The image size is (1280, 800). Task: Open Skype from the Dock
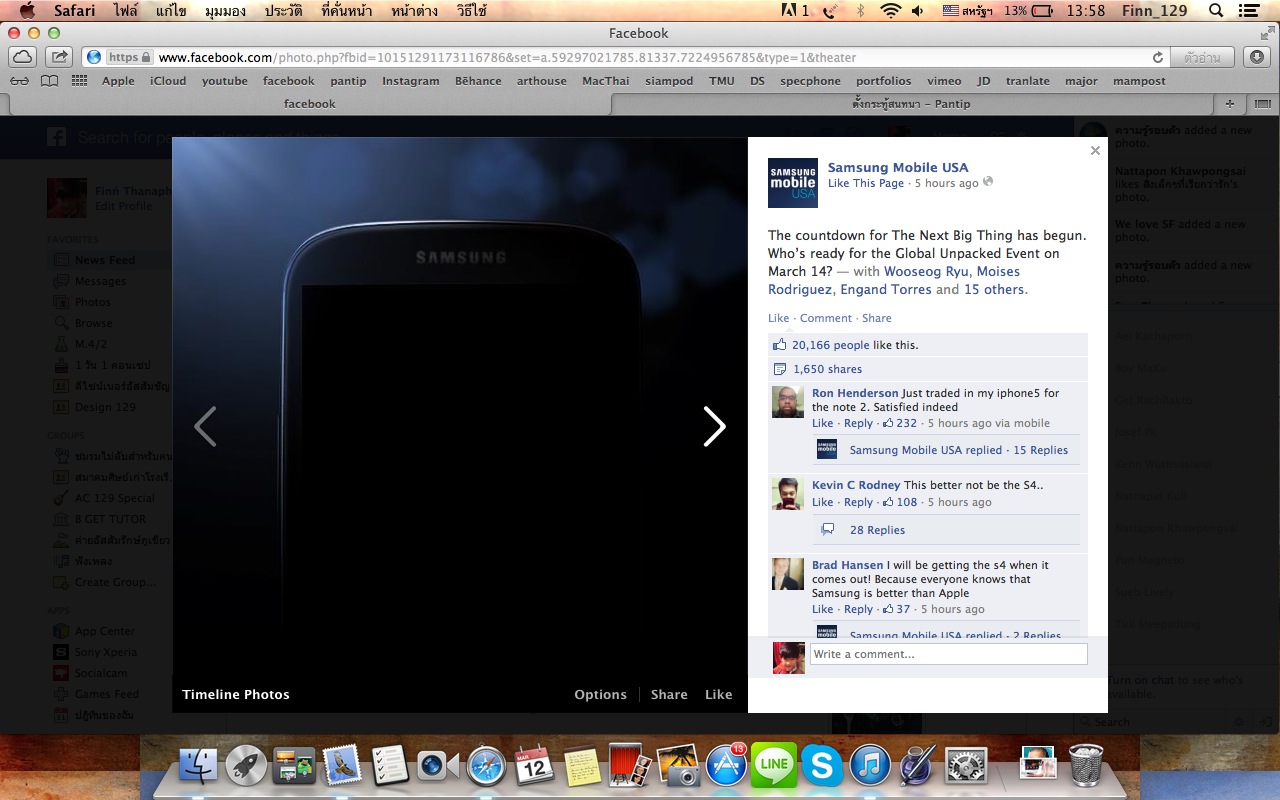pyautogui.click(x=822, y=766)
